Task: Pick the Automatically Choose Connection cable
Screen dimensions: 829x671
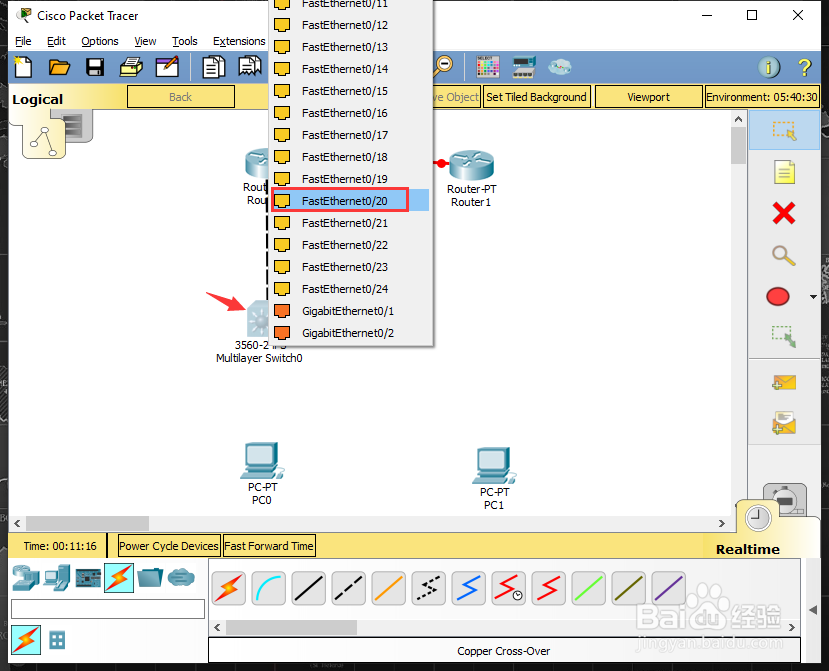Action: [228, 588]
